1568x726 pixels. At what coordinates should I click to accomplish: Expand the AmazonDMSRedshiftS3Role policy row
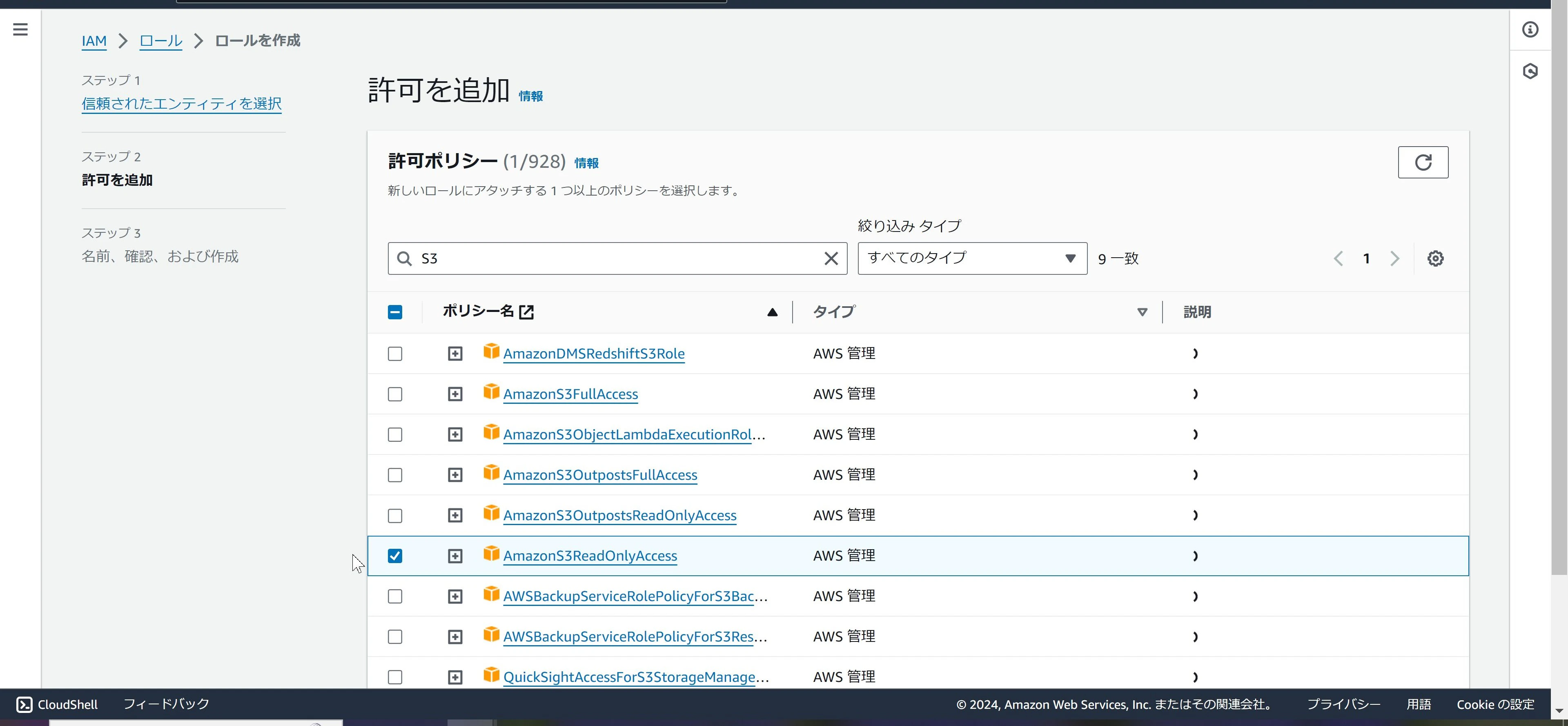tap(455, 354)
